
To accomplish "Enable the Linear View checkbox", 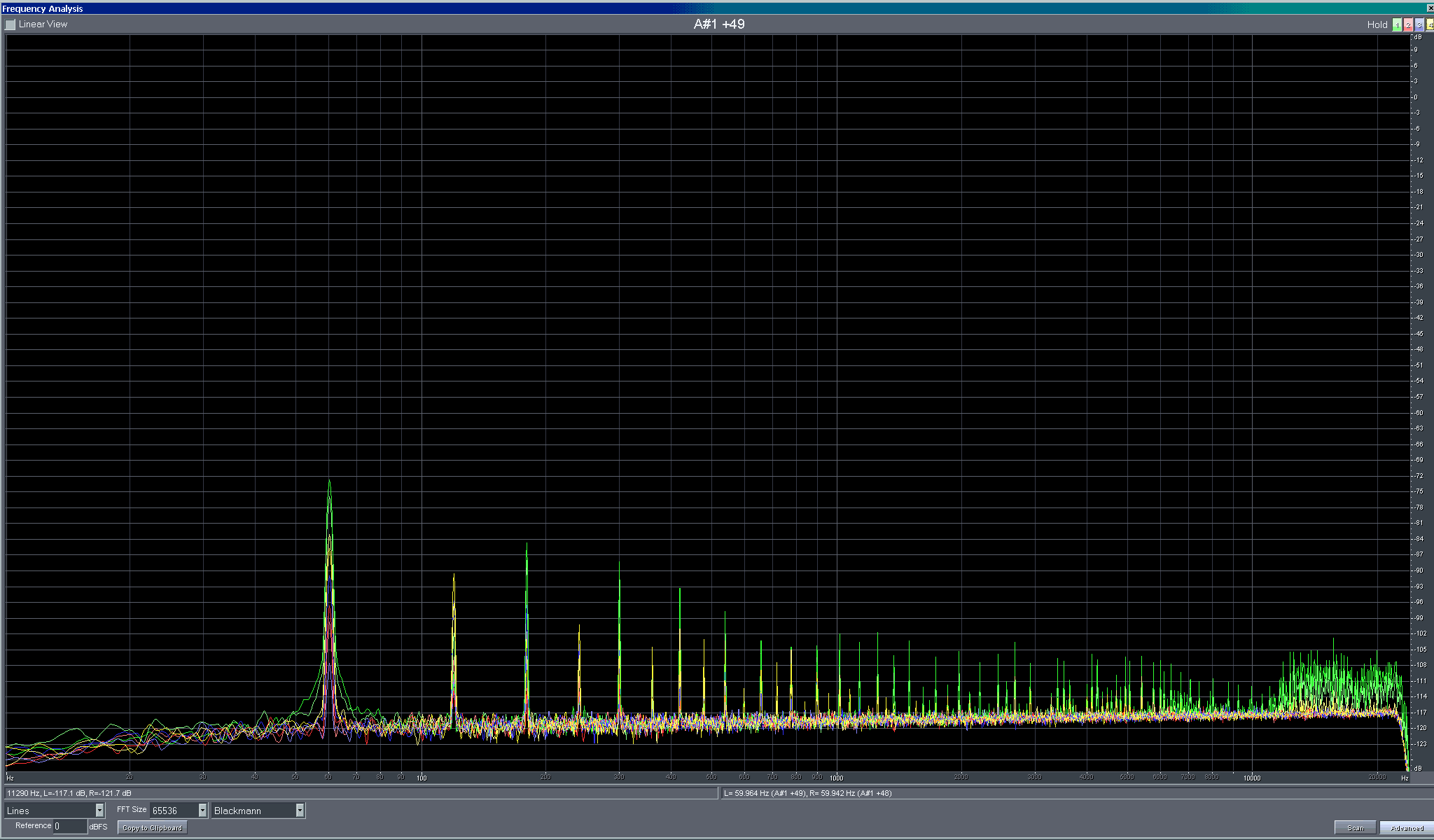I will pos(11,24).
